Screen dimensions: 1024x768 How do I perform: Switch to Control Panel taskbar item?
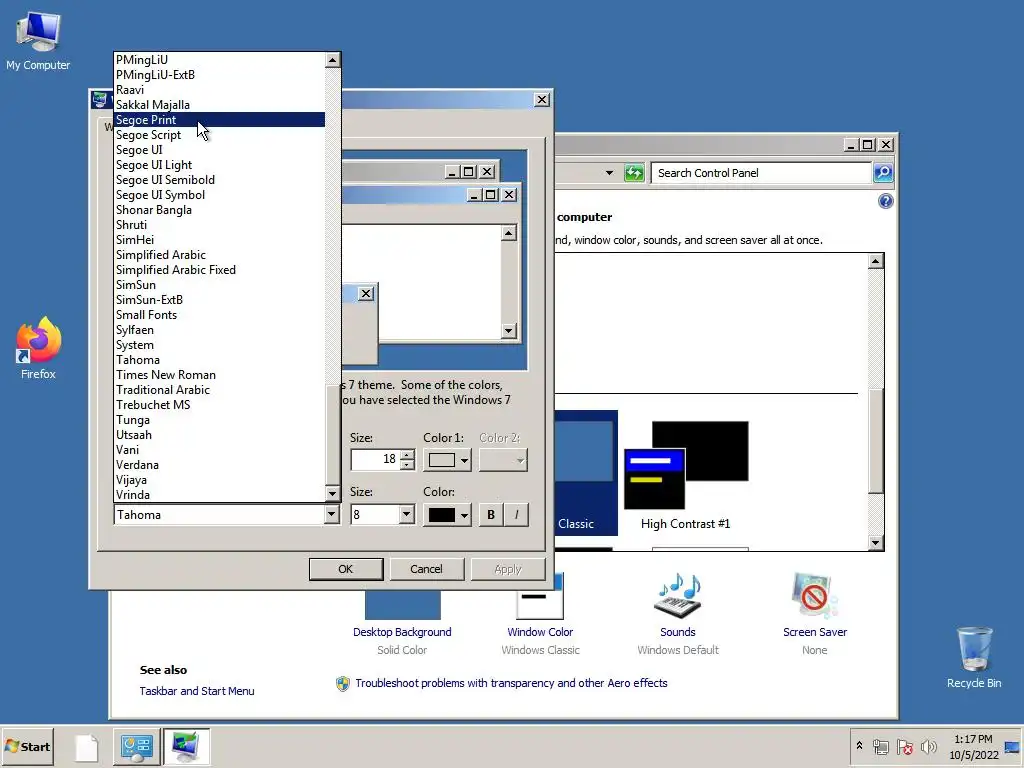(136, 747)
